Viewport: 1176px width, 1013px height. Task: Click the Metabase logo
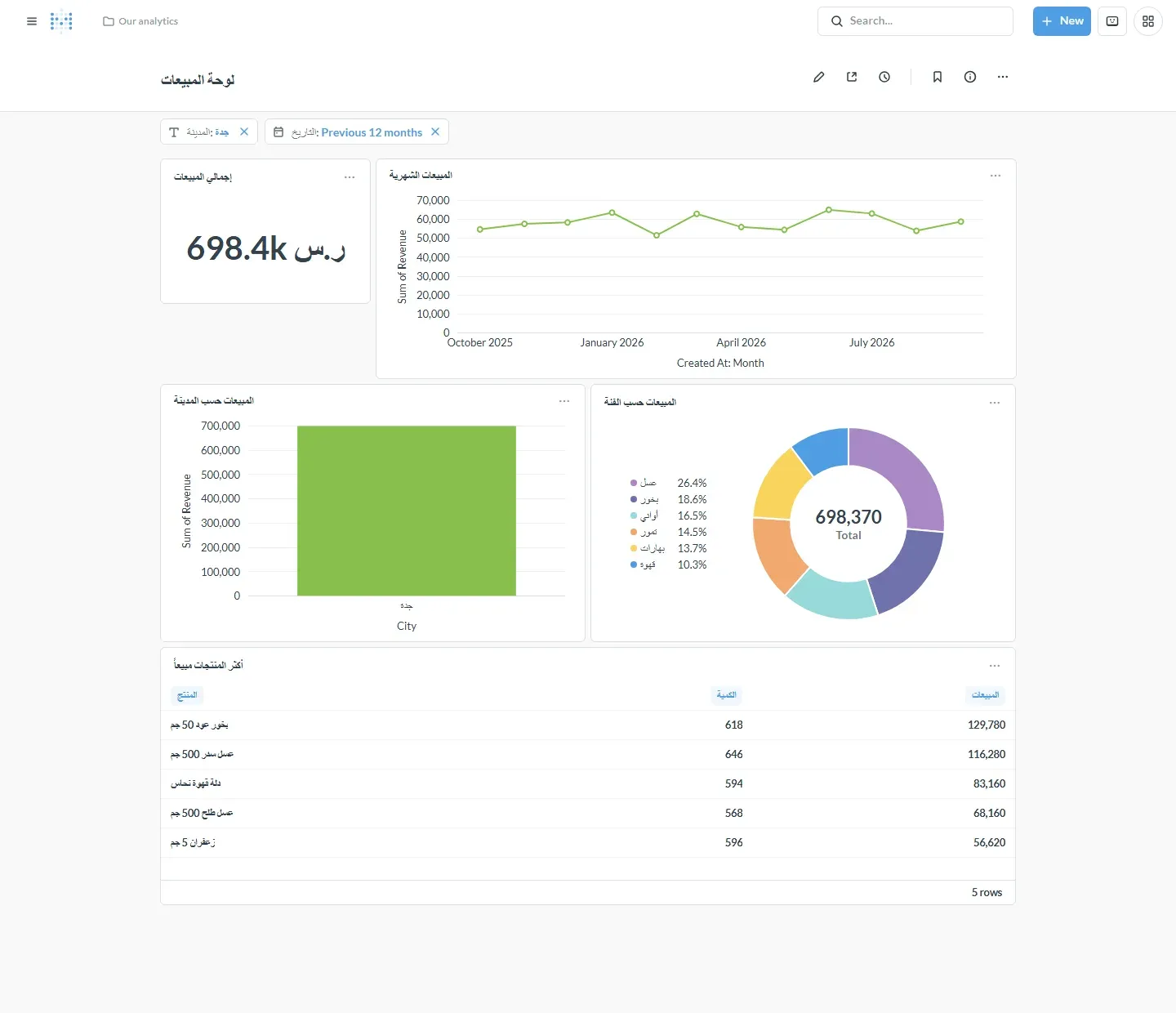tap(61, 21)
